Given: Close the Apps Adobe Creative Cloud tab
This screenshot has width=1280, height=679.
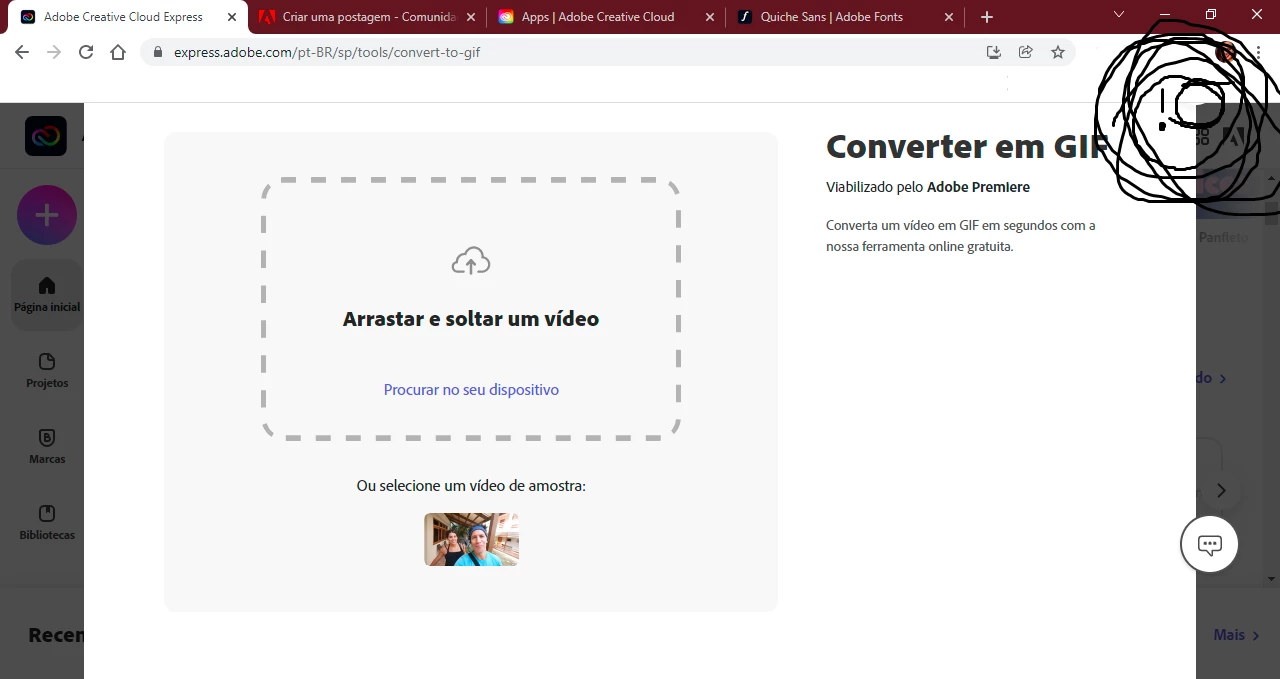Looking at the screenshot, I should tap(709, 17).
